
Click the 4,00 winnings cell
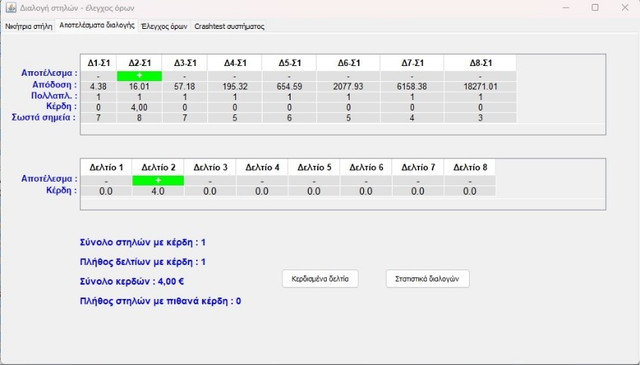[139, 107]
